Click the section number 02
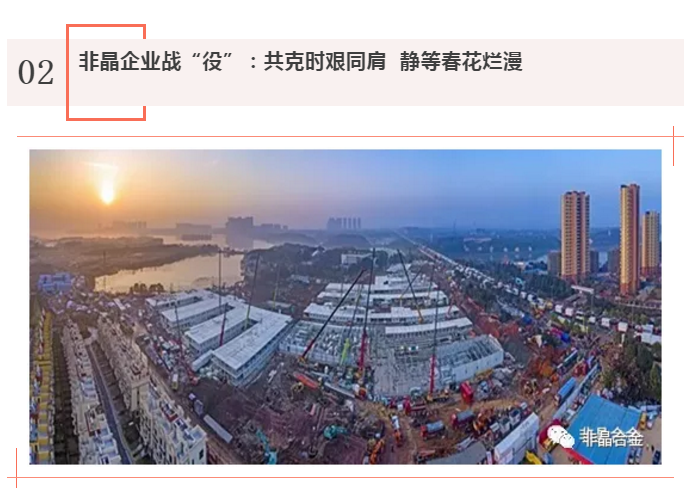The width and height of the screenshot is (691, 494). click(x=36, y=73)
